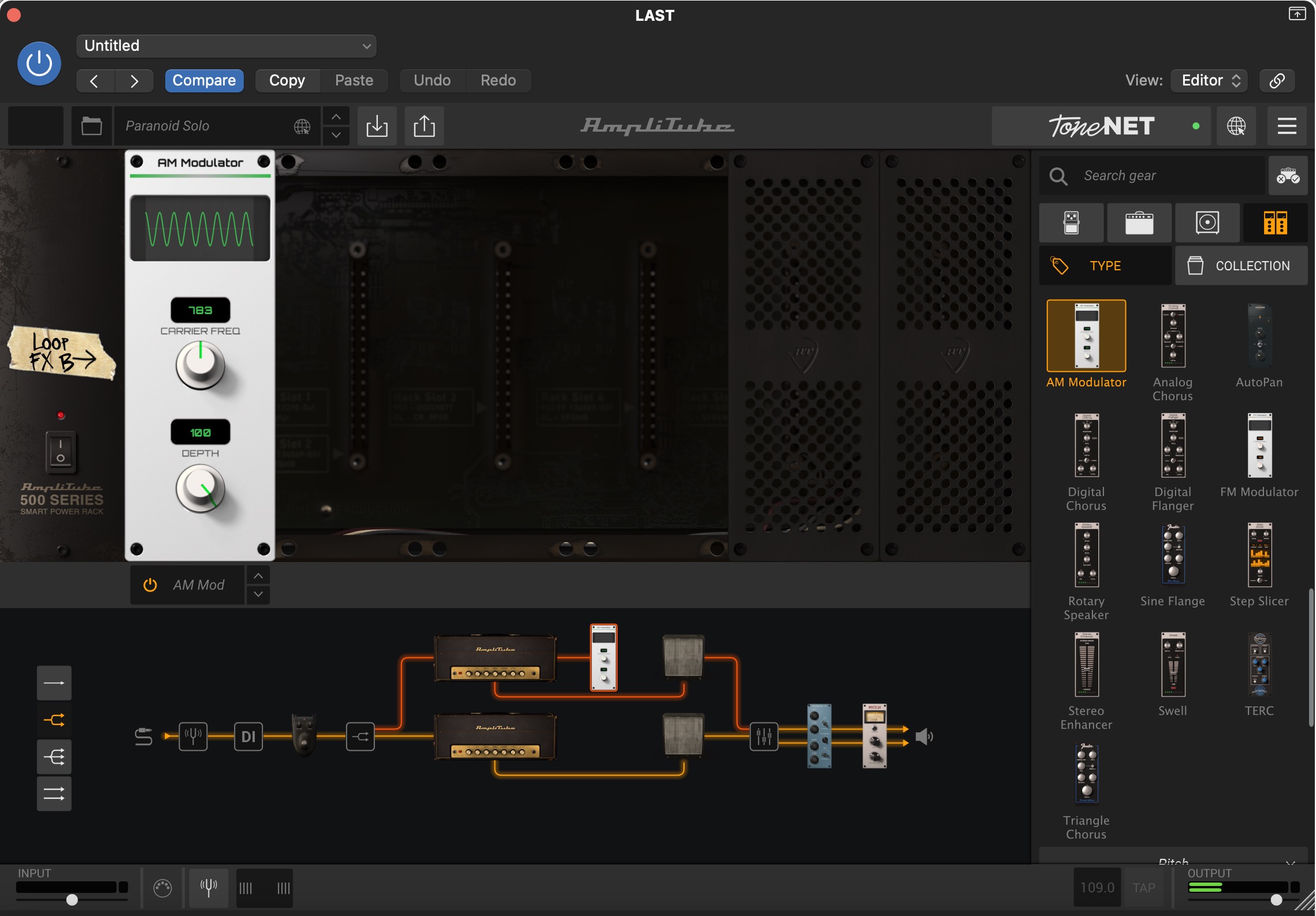Click the AM Mod slot up chevron
Image resolution: width=1316 pixels, height=916 pixels.
(258, 576)
